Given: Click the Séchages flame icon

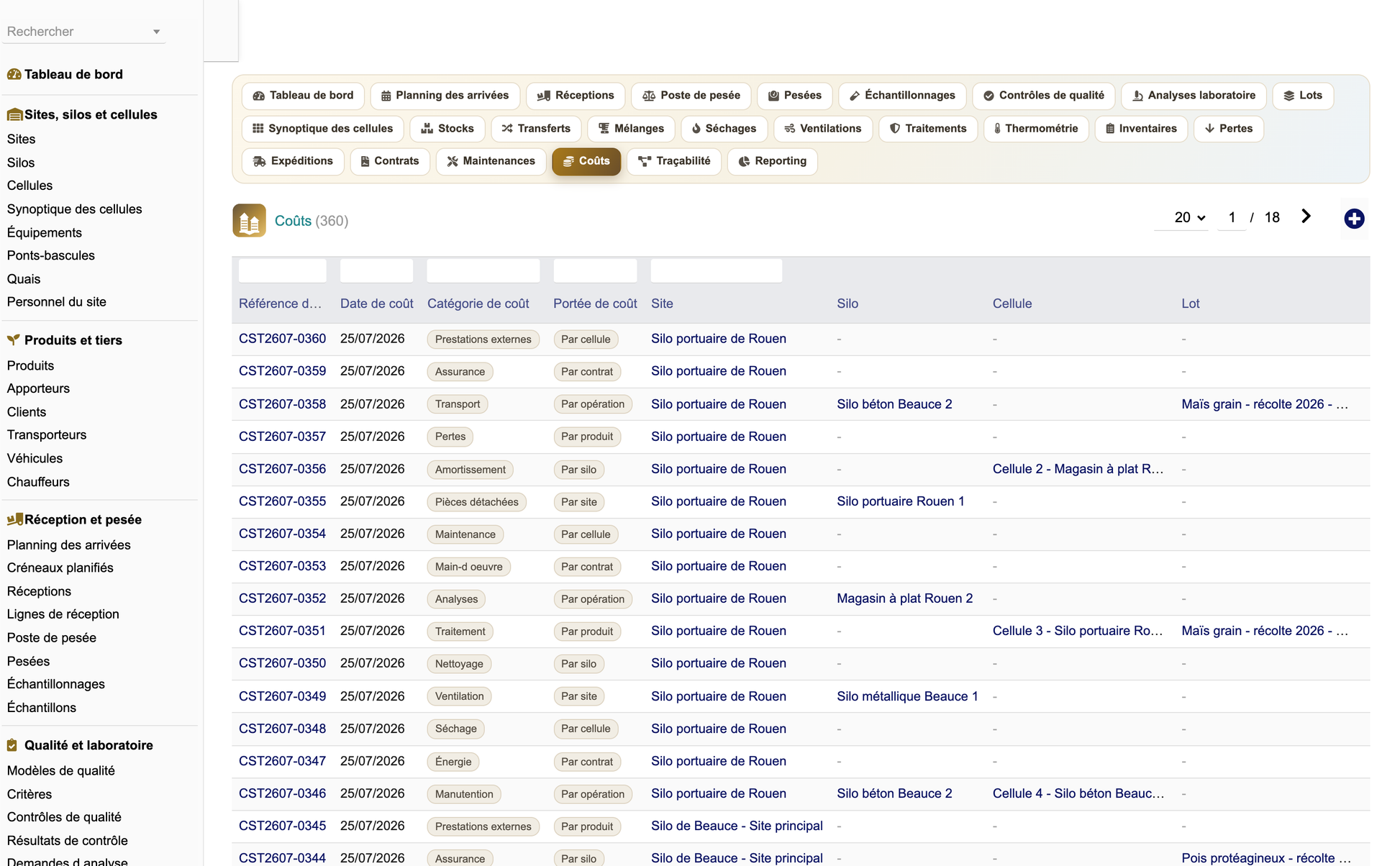Looking at the screenshot, I should pos(696,129).
